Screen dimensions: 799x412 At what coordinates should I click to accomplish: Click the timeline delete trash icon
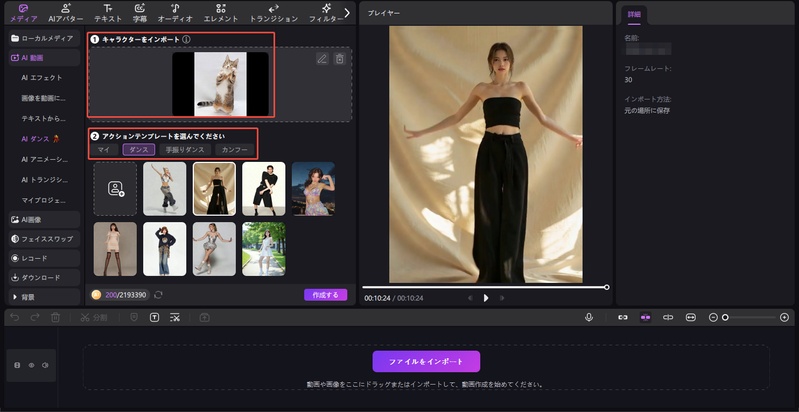pos(55,317)
